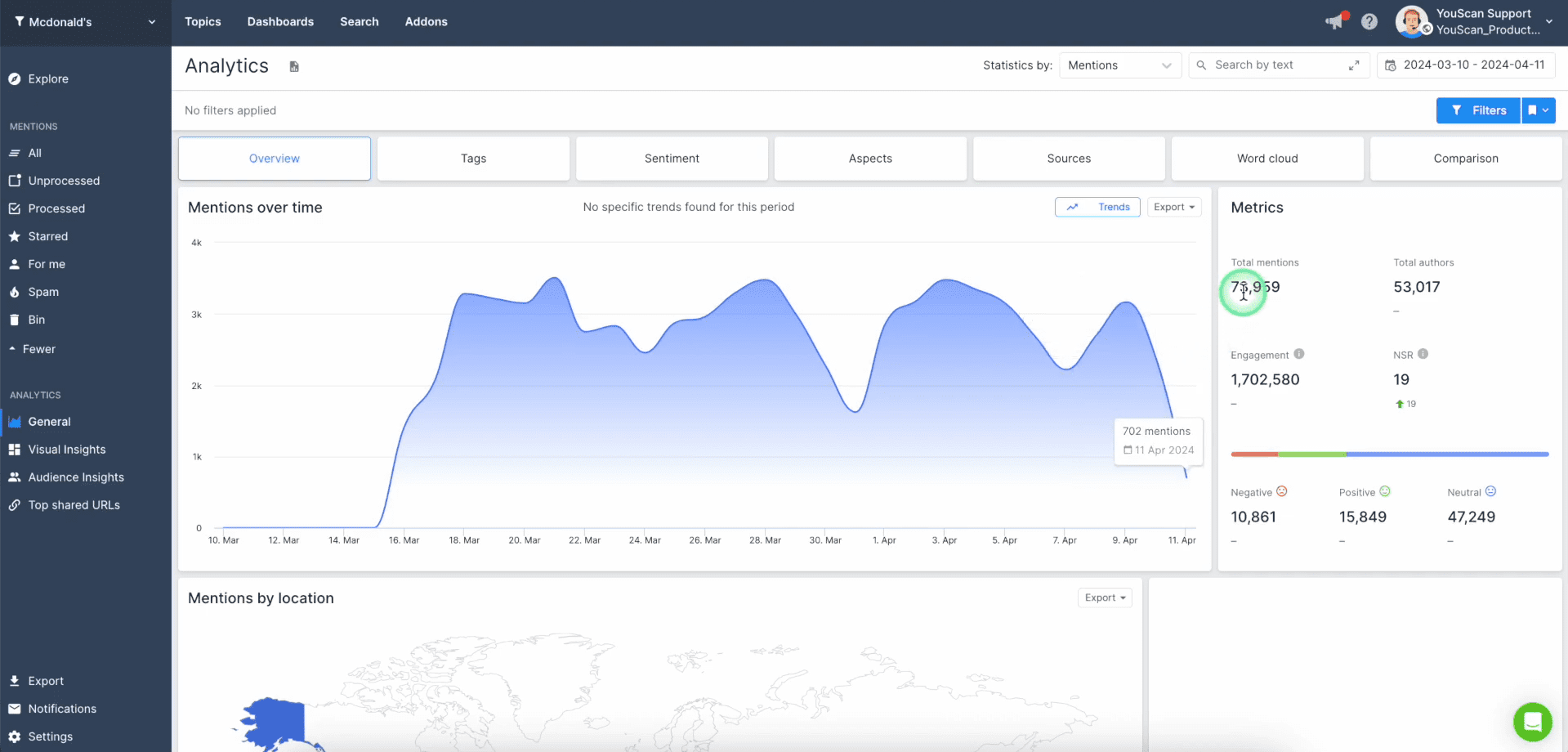The image size is (1568, 752).
Task: Open the Statistics by Mentions dropdown
Action: coord(1119,65)
